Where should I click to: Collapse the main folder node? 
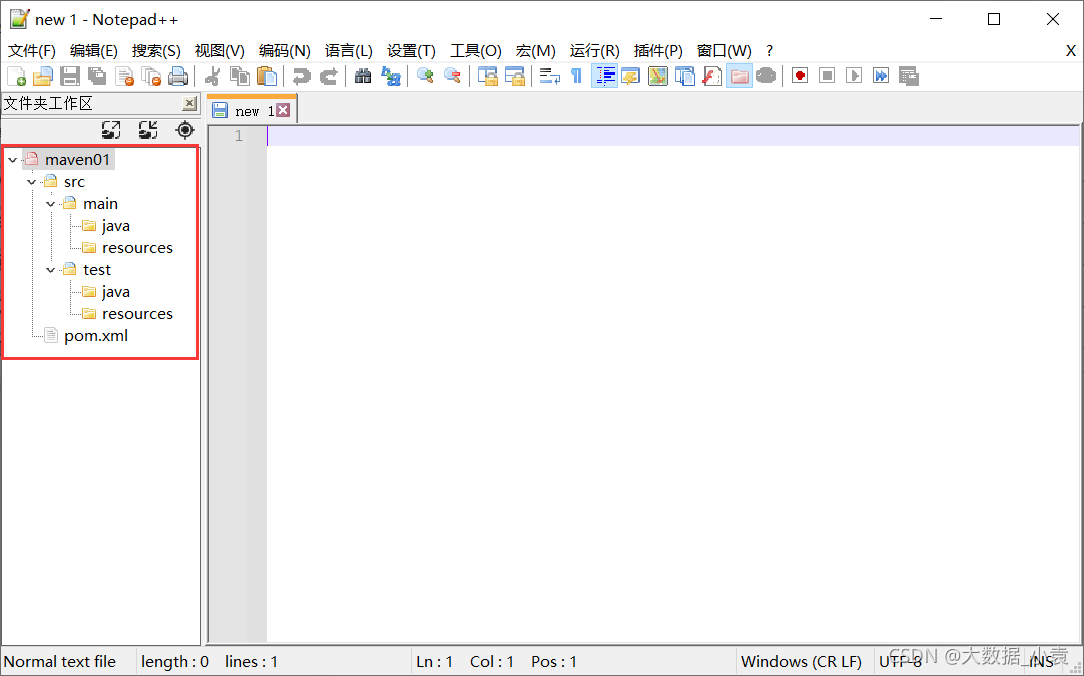[x=50, y=205]
